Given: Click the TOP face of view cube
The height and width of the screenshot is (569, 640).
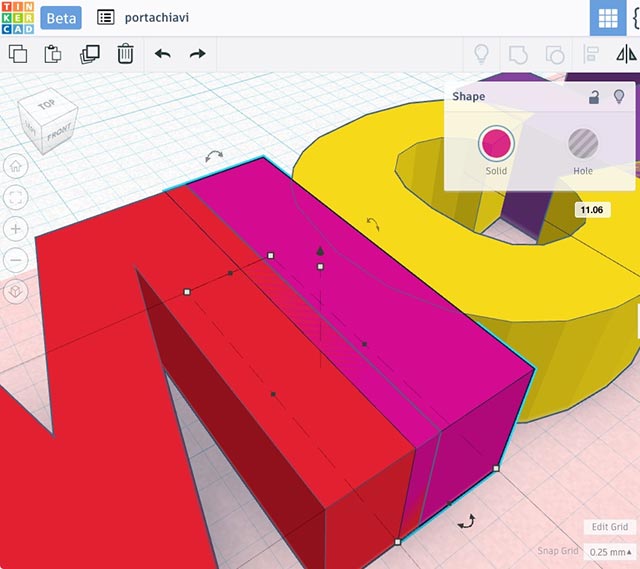Looking at the screenshot, I should click(x=46, y=105).
